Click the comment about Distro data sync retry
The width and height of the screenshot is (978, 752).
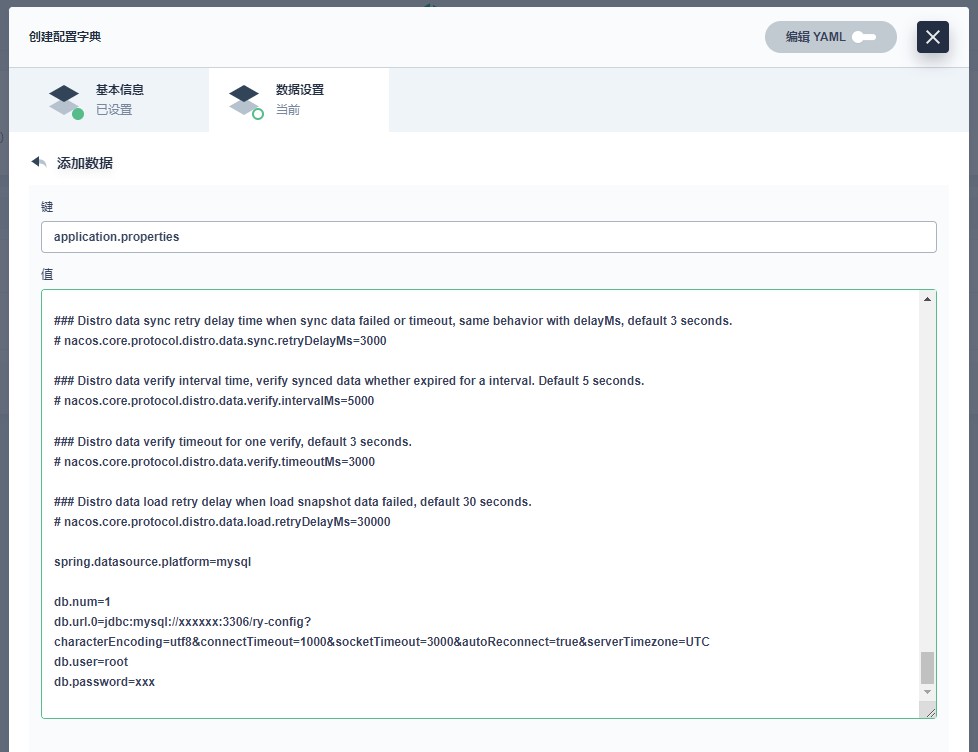coord(393,321)
